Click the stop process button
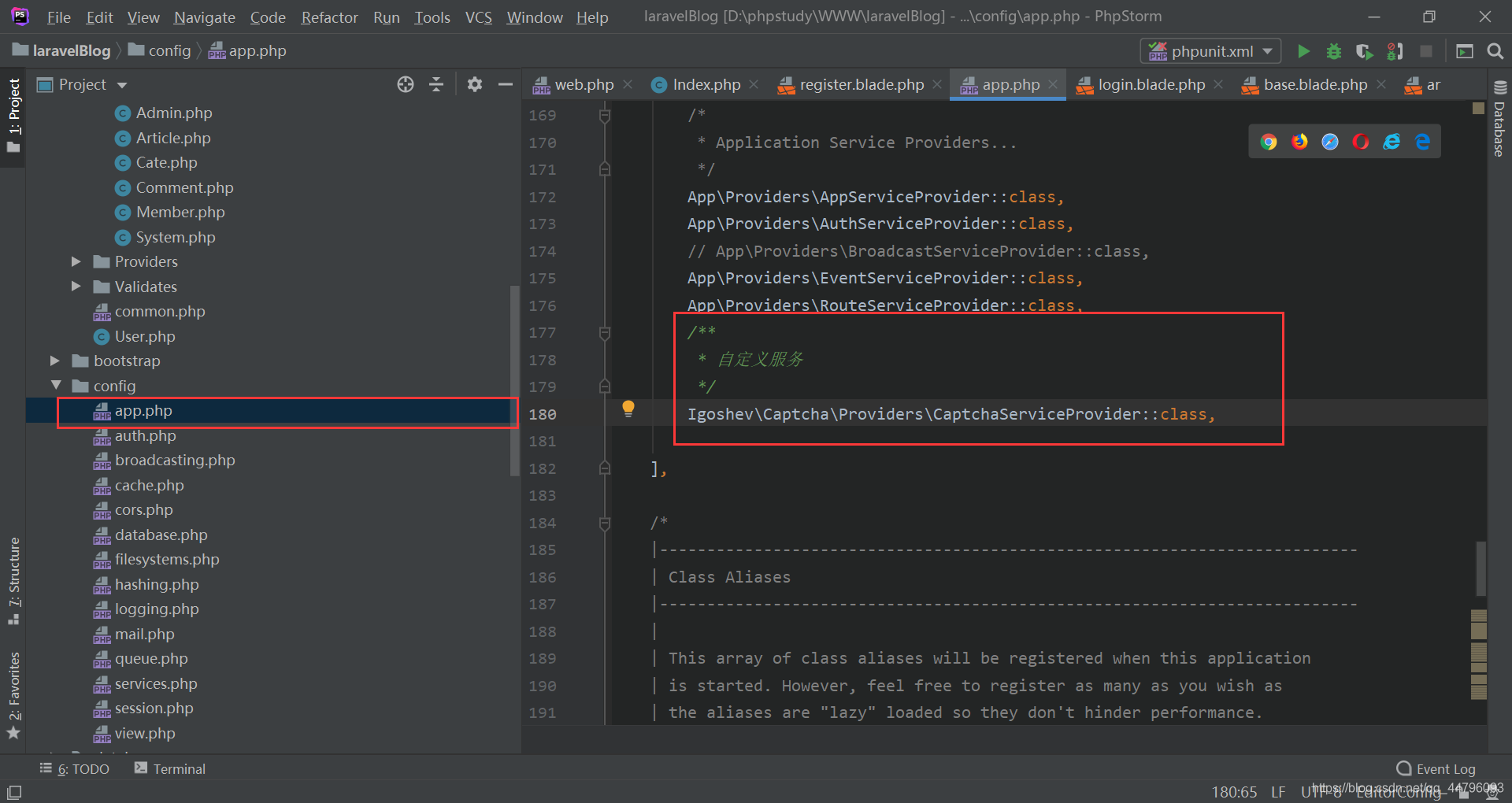Image resolution: width=1512 pixels, height=803 pixels. pos(1425,51)
